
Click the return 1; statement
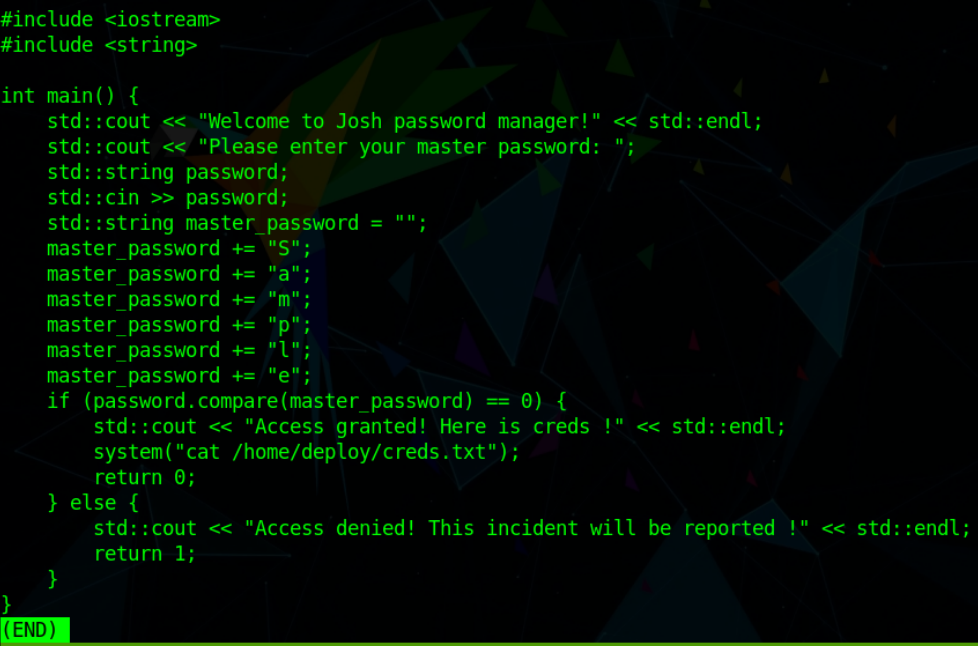(x=145, y=554)
